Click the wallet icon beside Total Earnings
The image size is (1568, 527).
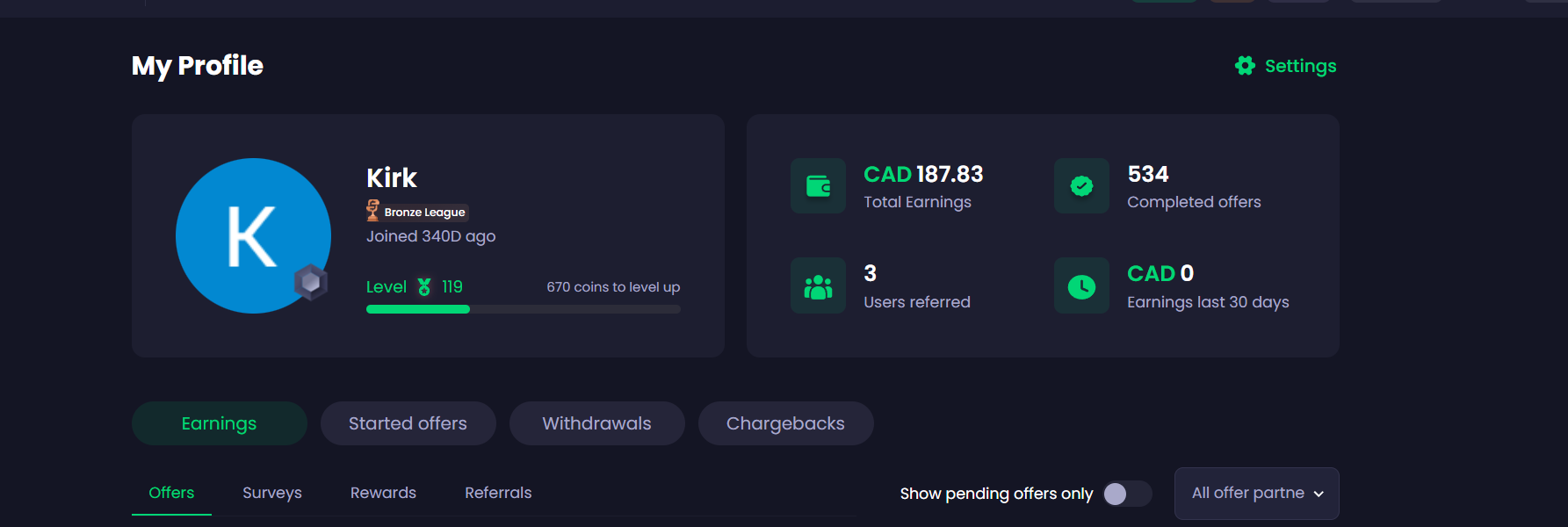(818, 186)
